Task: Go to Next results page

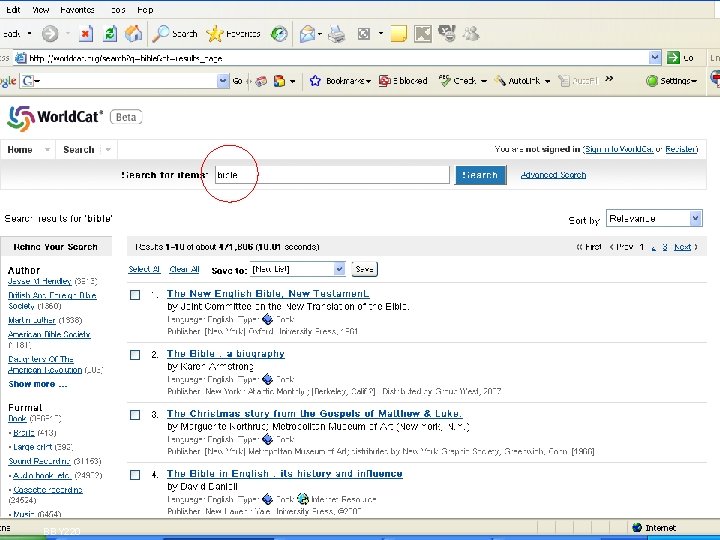Action: [x=682, y=247]
